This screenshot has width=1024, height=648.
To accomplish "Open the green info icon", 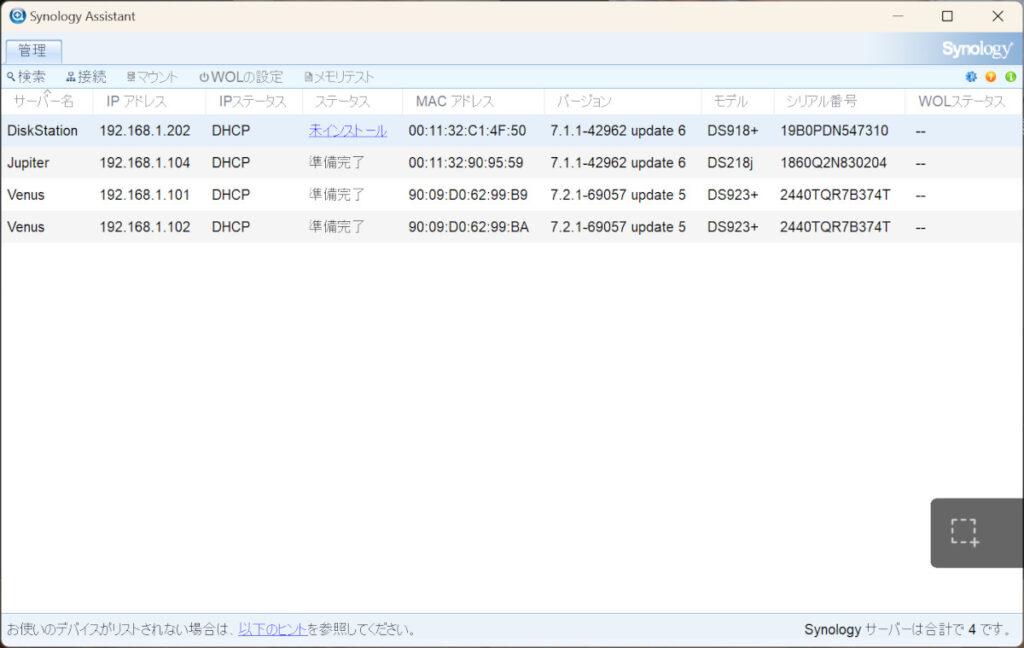I will point(1010,76).
